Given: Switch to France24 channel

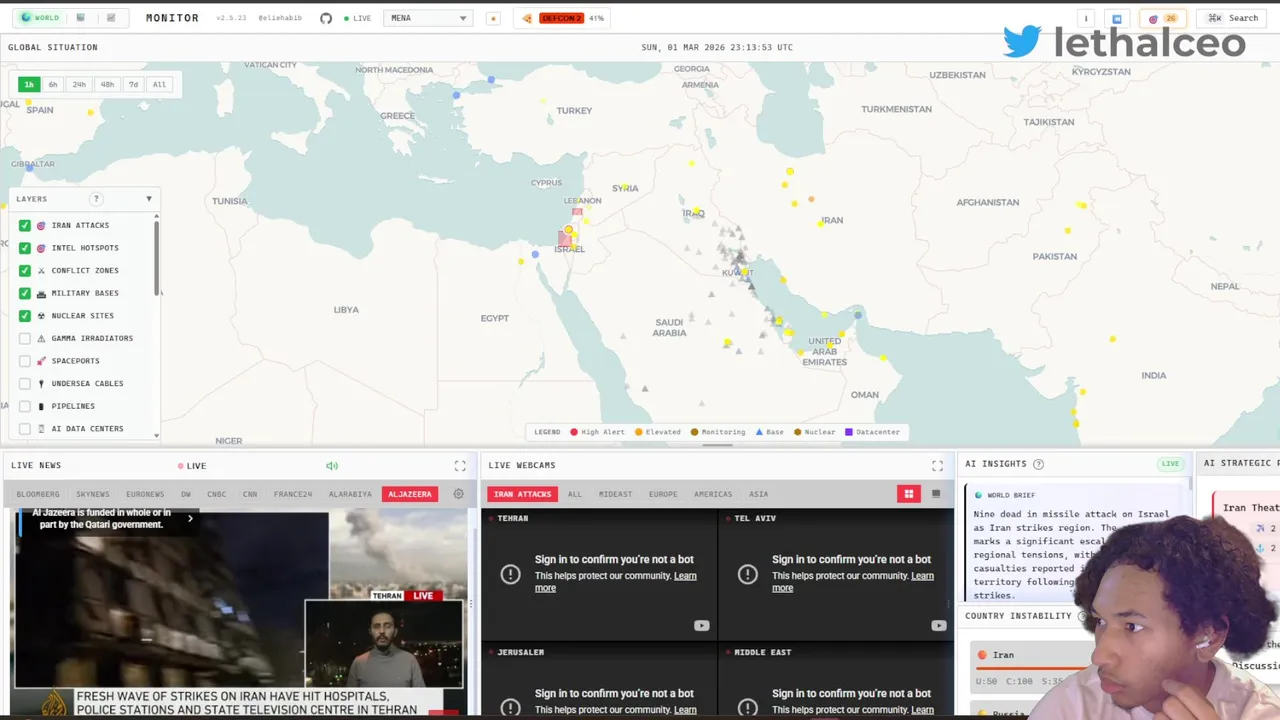Looking at the screenshot, I should tap(293, 494).
